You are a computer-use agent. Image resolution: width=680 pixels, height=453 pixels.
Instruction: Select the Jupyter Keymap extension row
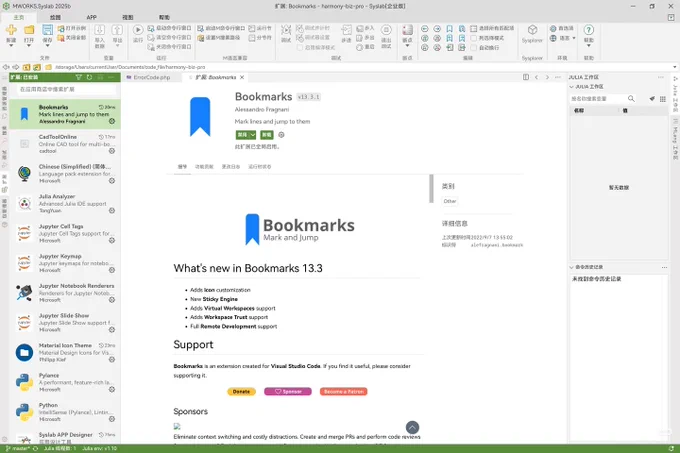coord(65,263)
